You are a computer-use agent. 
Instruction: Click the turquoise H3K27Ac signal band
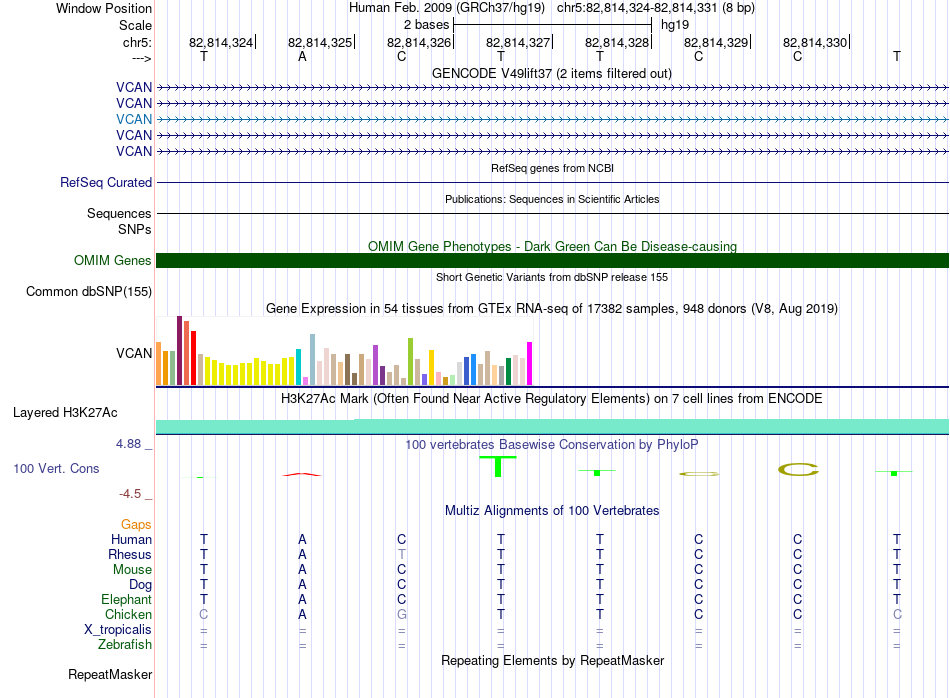tap(553, 427)
